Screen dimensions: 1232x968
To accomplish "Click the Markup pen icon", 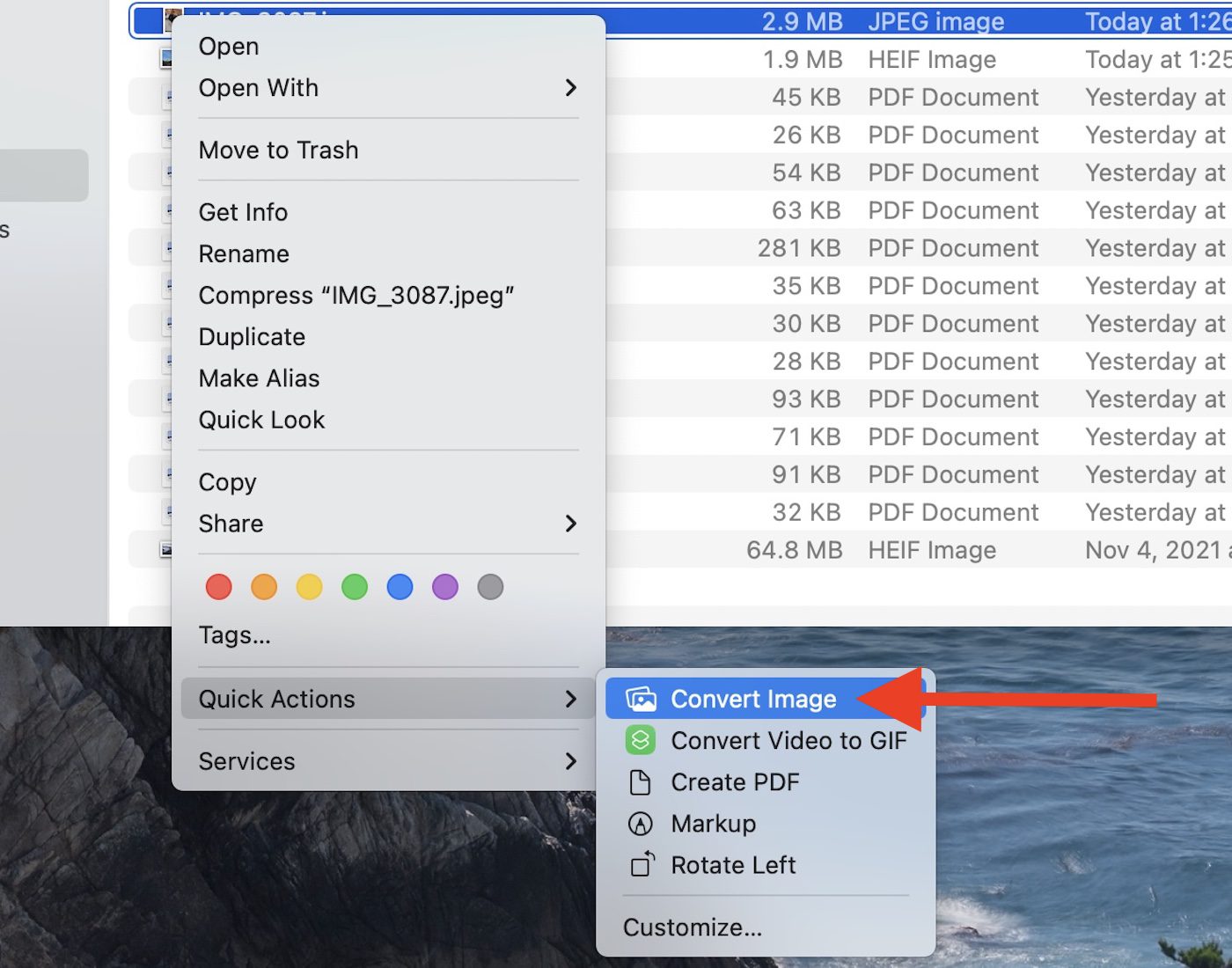I will pos(641,824).
